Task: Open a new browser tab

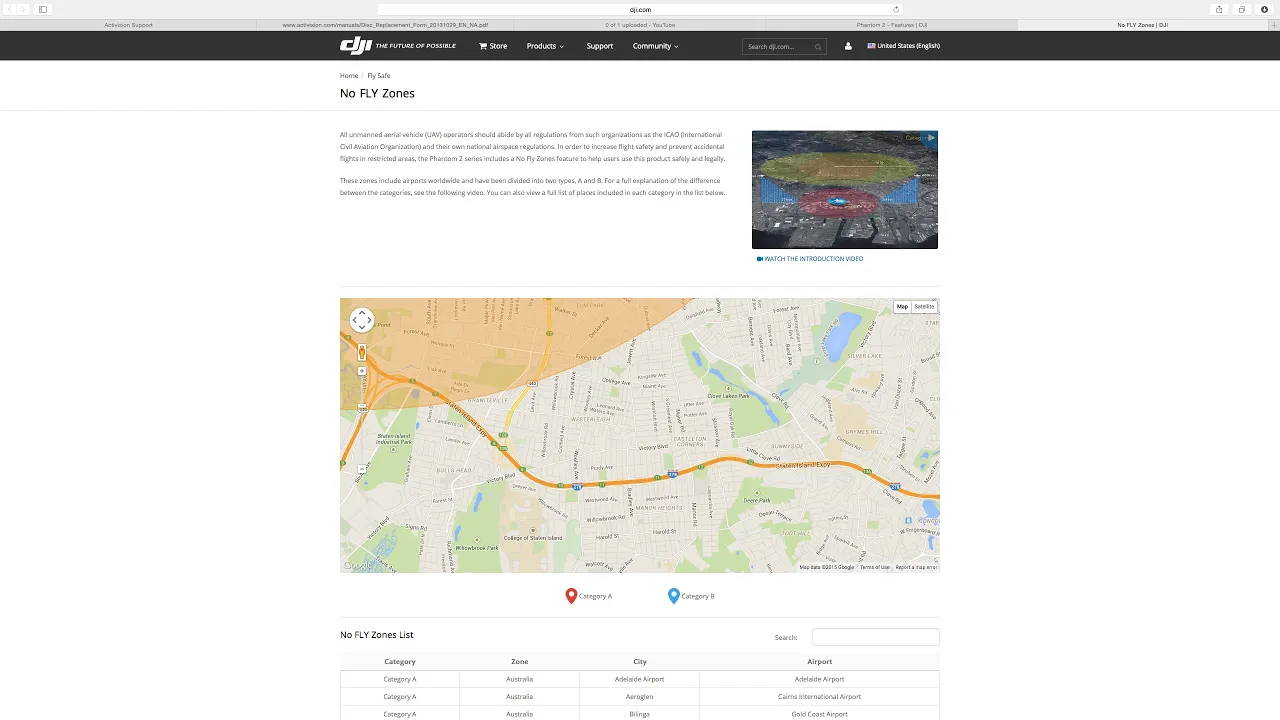Action: [x=1273, y=24]
